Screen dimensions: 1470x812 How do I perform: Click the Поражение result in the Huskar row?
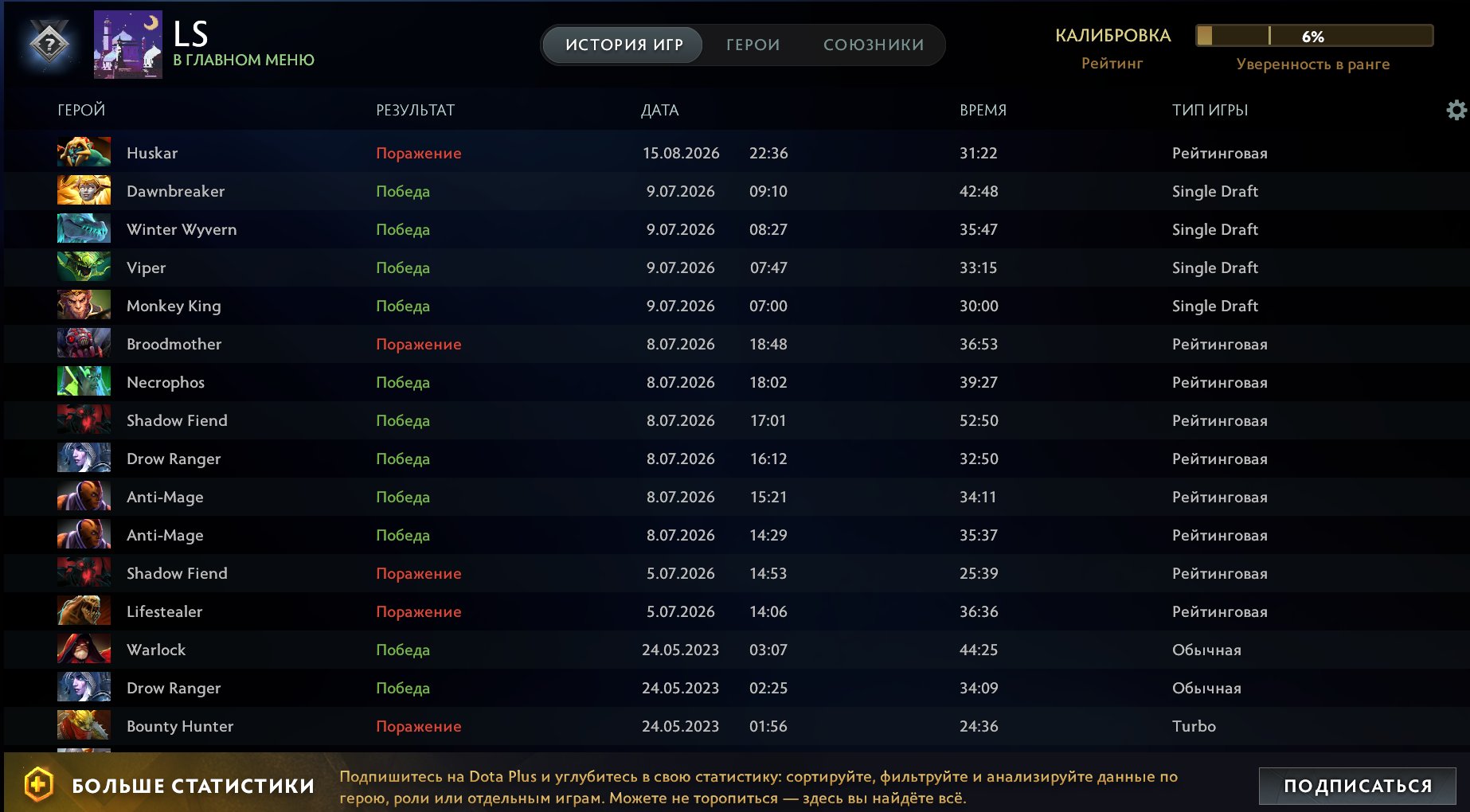(x=418, y=153)
